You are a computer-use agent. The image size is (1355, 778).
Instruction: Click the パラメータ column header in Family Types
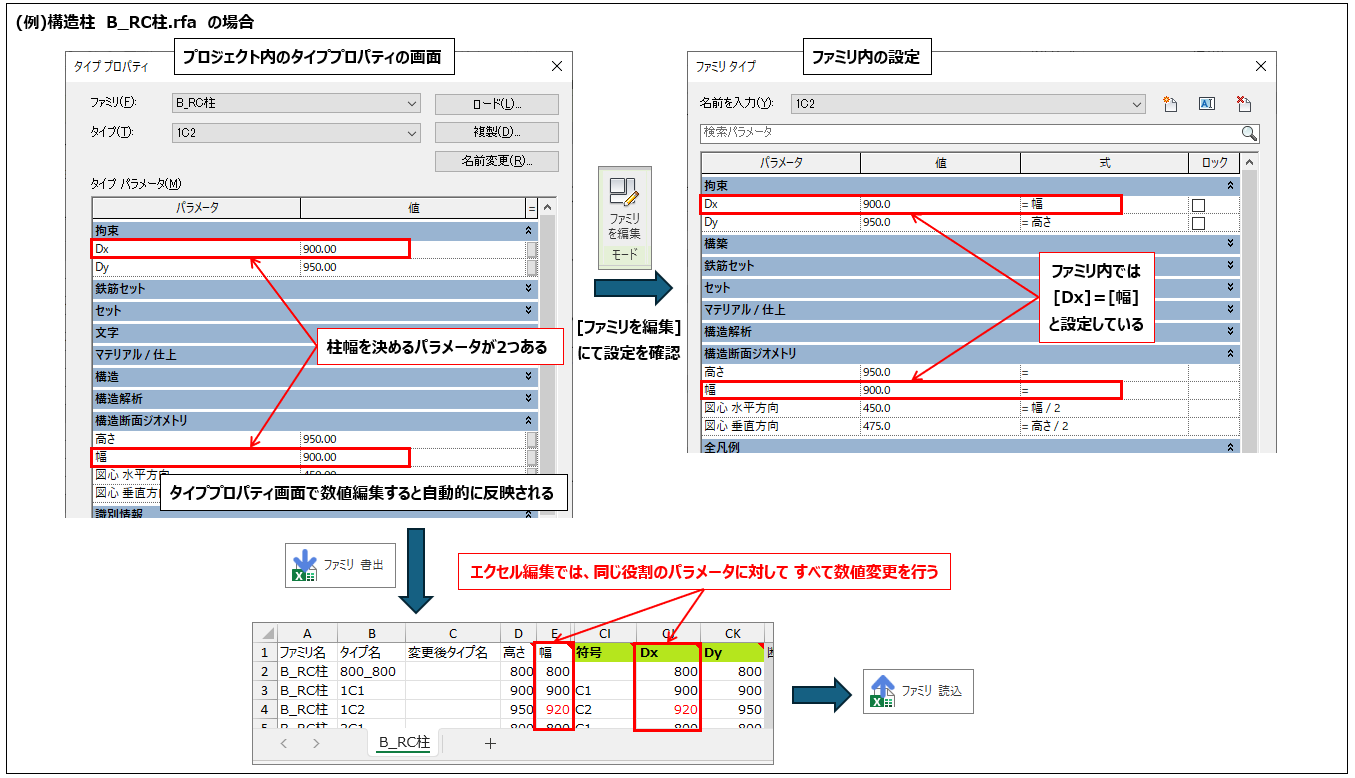(781, 162)
